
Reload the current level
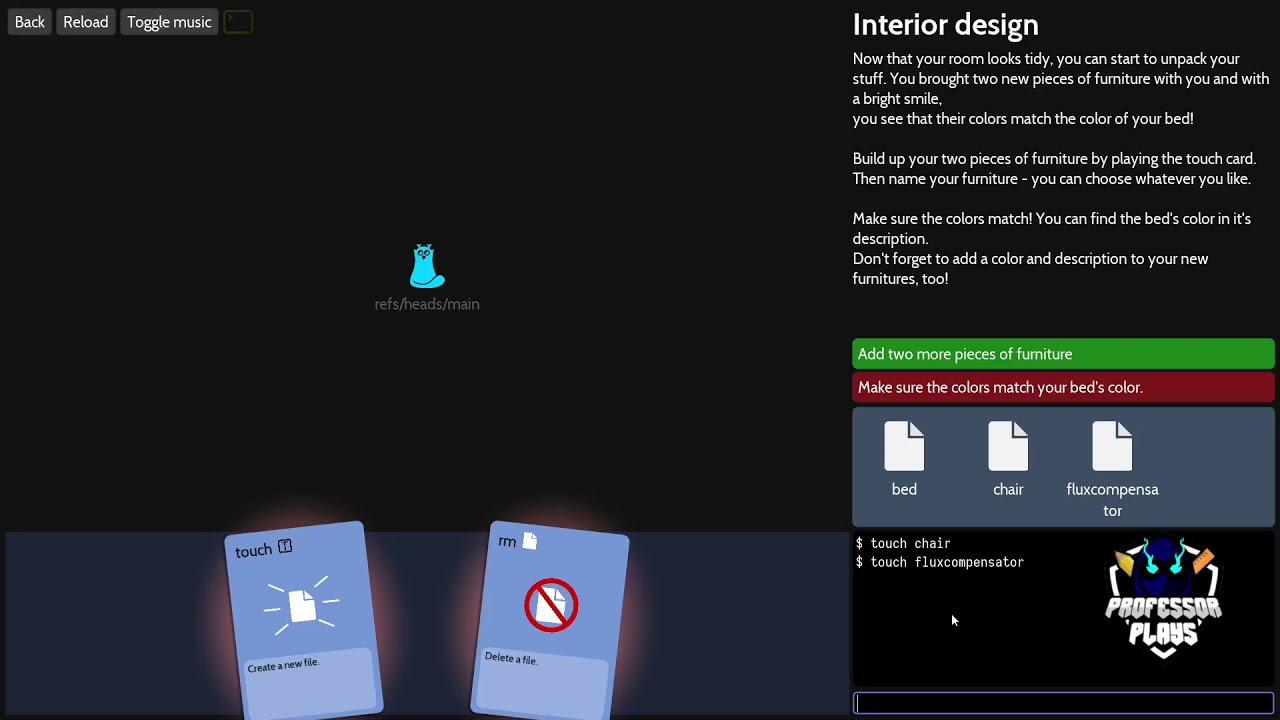tap(86, 22)
